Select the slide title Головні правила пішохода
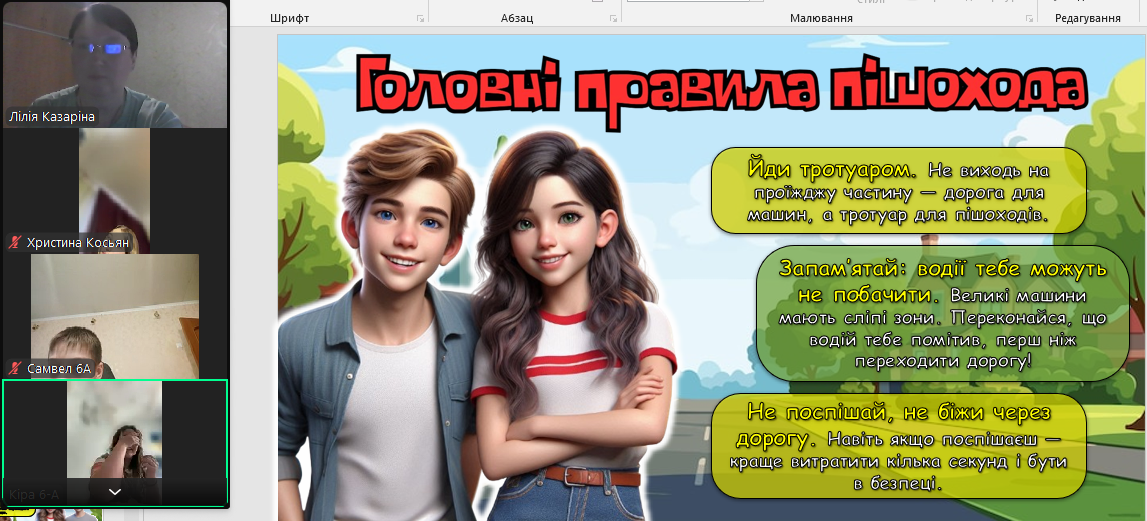This screenshot has height=521, width=1147. [721, 91]
